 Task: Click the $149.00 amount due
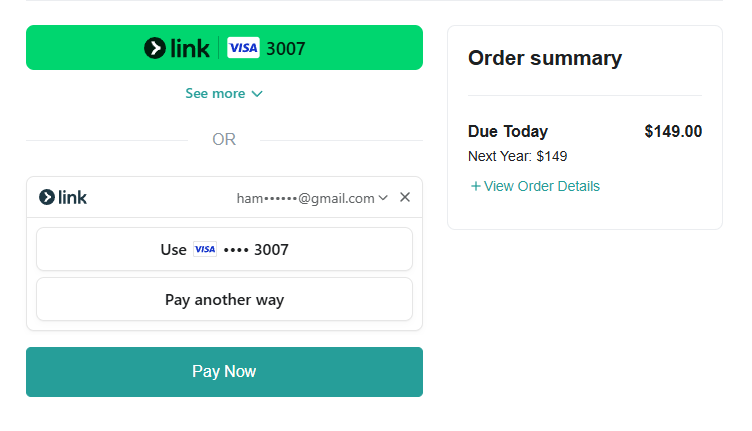[673, 131]
